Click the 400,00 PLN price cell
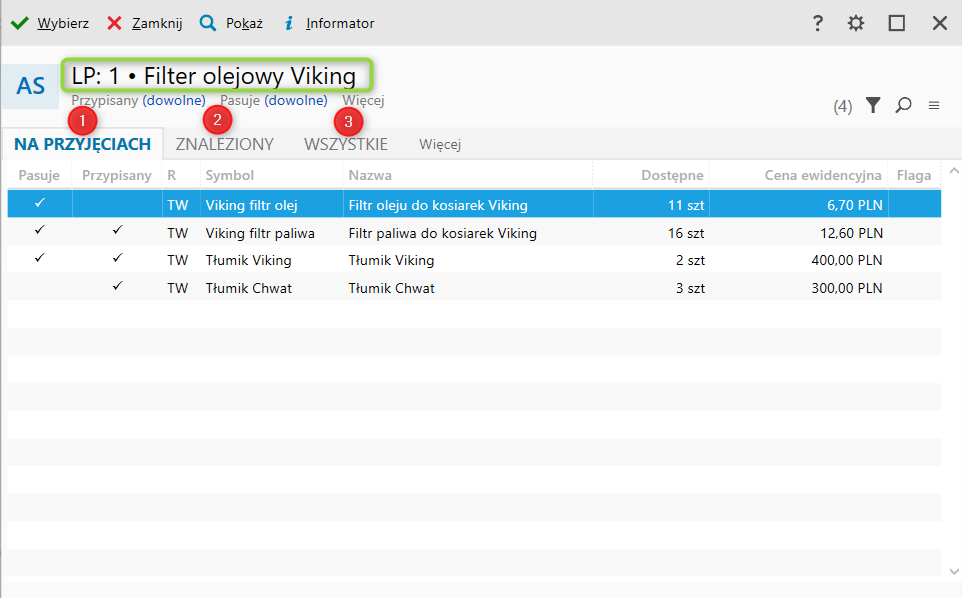Image resolution: width=962 pixels, height=598 pixels. 847,260
